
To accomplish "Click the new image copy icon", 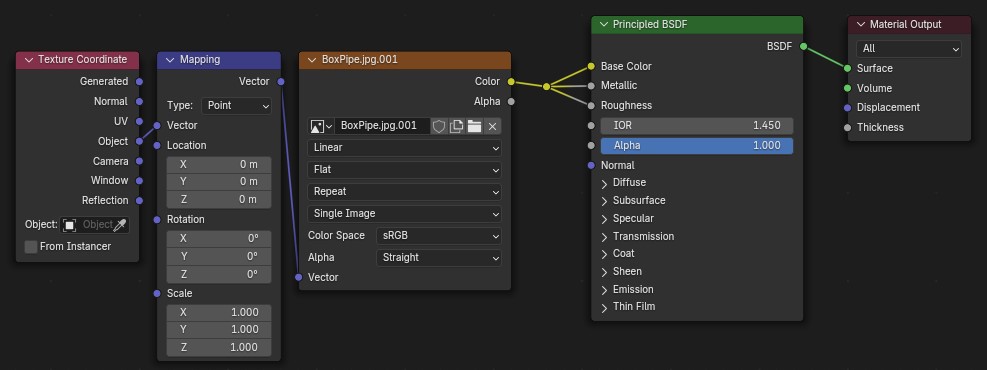I will pyautogui.click(x=456, y=126).
